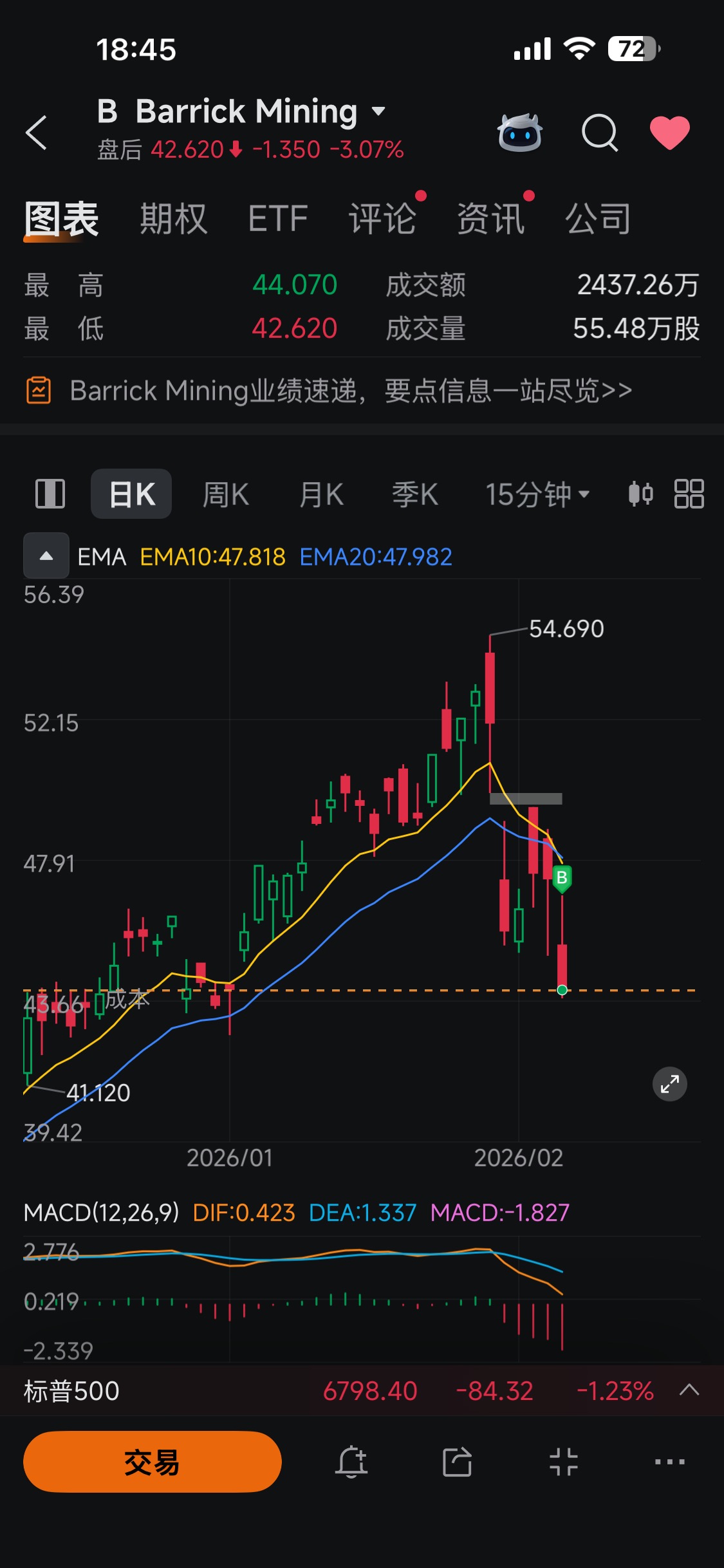Tap the MACD(12,26,9) indicator label
This screenshot has width=724, height=1568.
(x=102, y=1213)
